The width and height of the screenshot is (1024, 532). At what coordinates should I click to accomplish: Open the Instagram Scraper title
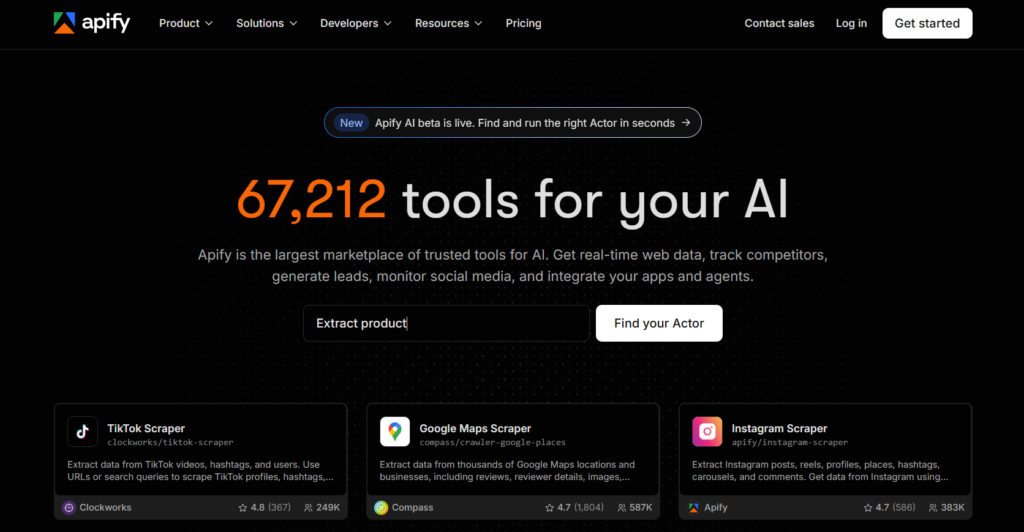[779, 428]
